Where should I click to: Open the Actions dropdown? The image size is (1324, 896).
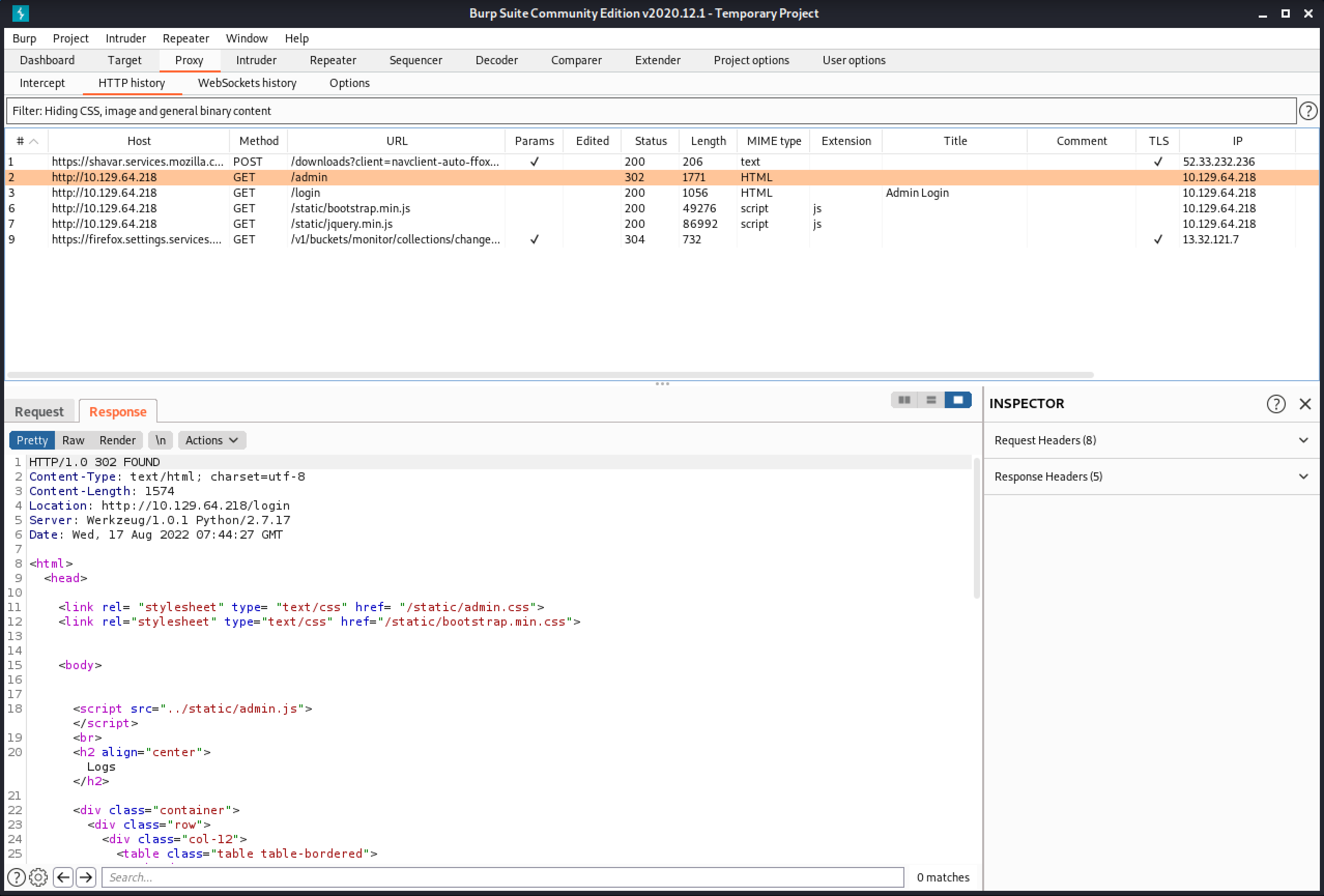(x=211, y=440)
